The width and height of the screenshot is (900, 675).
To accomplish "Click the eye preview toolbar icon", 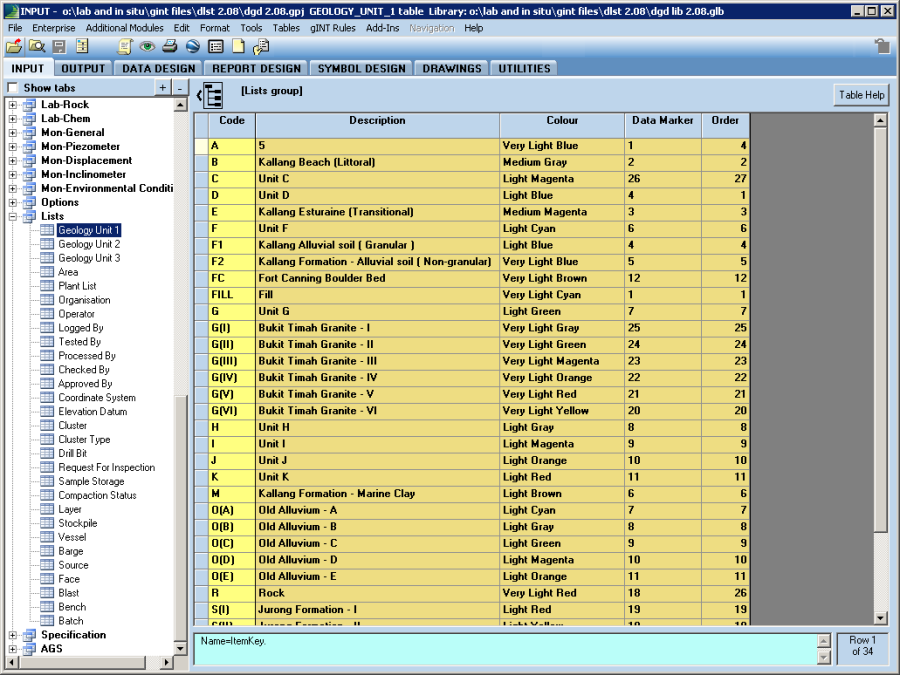I will (x=147, y=46).
